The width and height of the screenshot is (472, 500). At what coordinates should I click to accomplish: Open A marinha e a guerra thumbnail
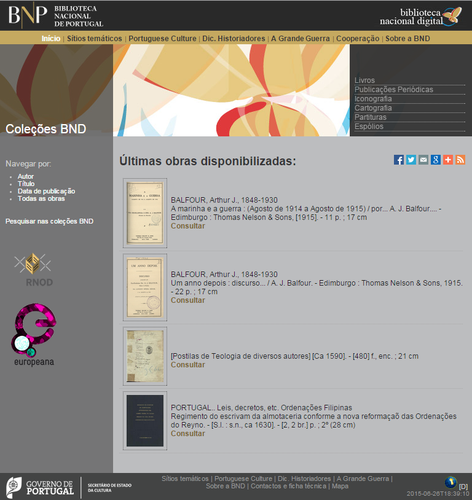click(145, 213)
